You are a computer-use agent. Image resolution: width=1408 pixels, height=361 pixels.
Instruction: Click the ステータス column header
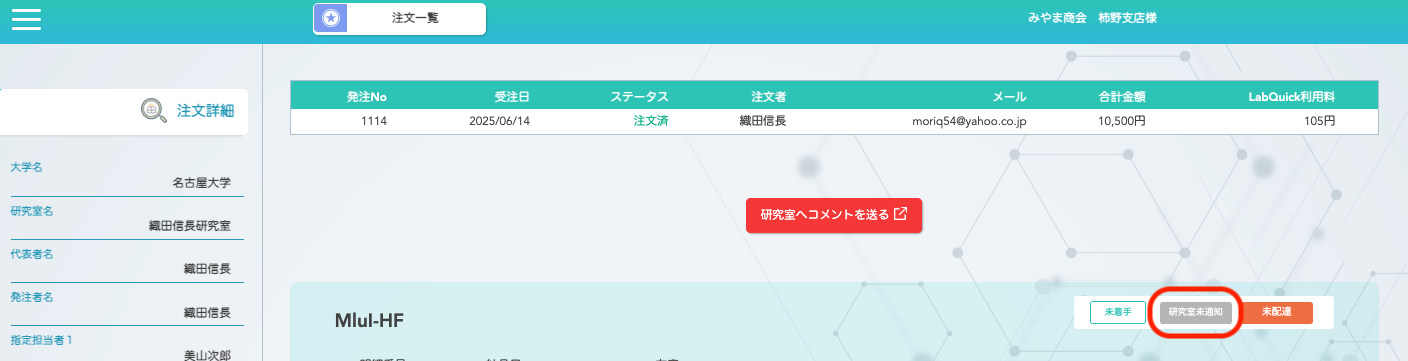click(x=639, y=97)
